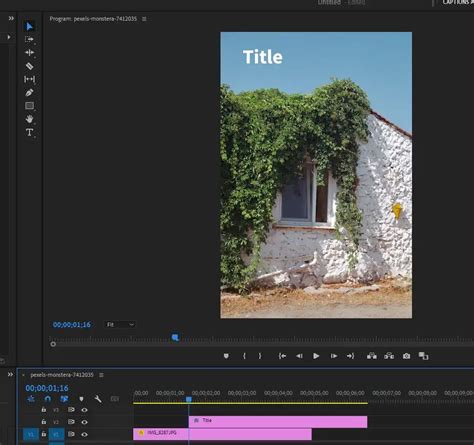
Task: Select the Type tool
Action: pos(29,132)
